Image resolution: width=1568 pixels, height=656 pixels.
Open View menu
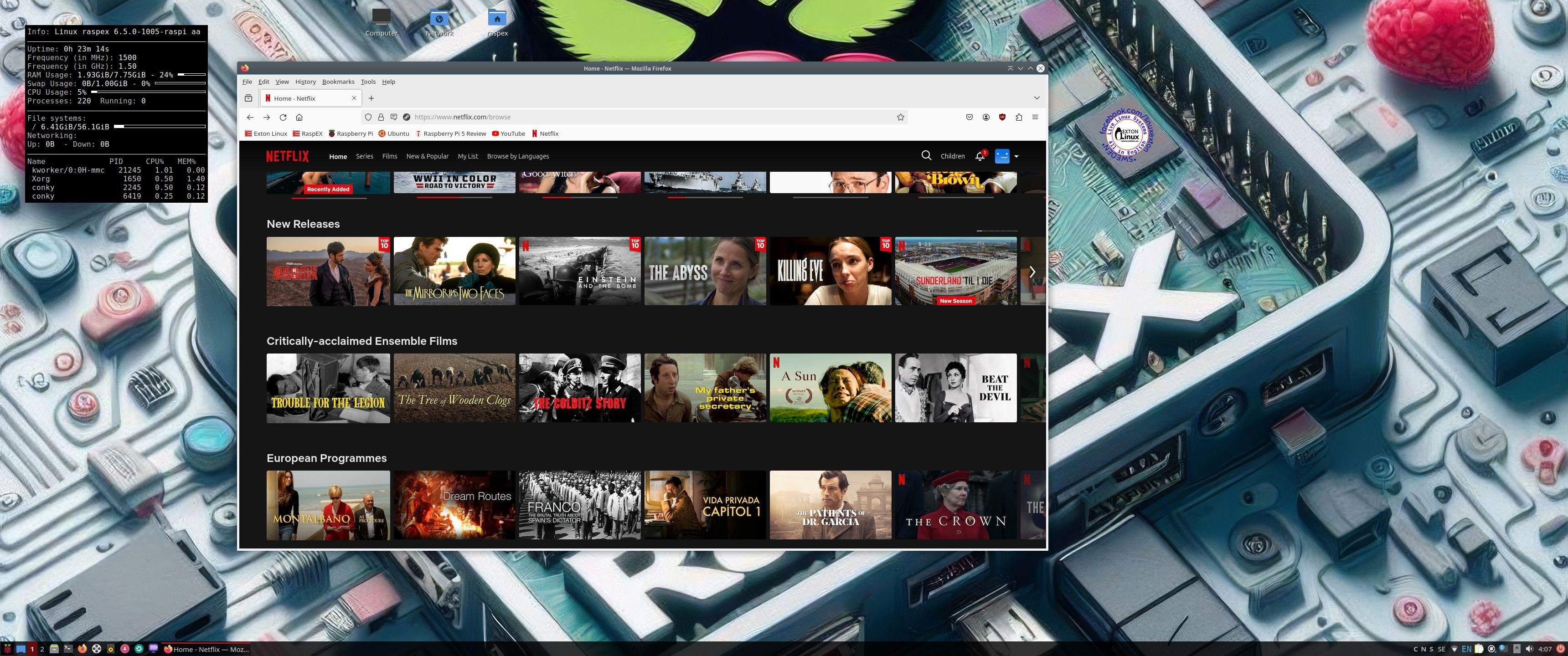coord(283,82)
